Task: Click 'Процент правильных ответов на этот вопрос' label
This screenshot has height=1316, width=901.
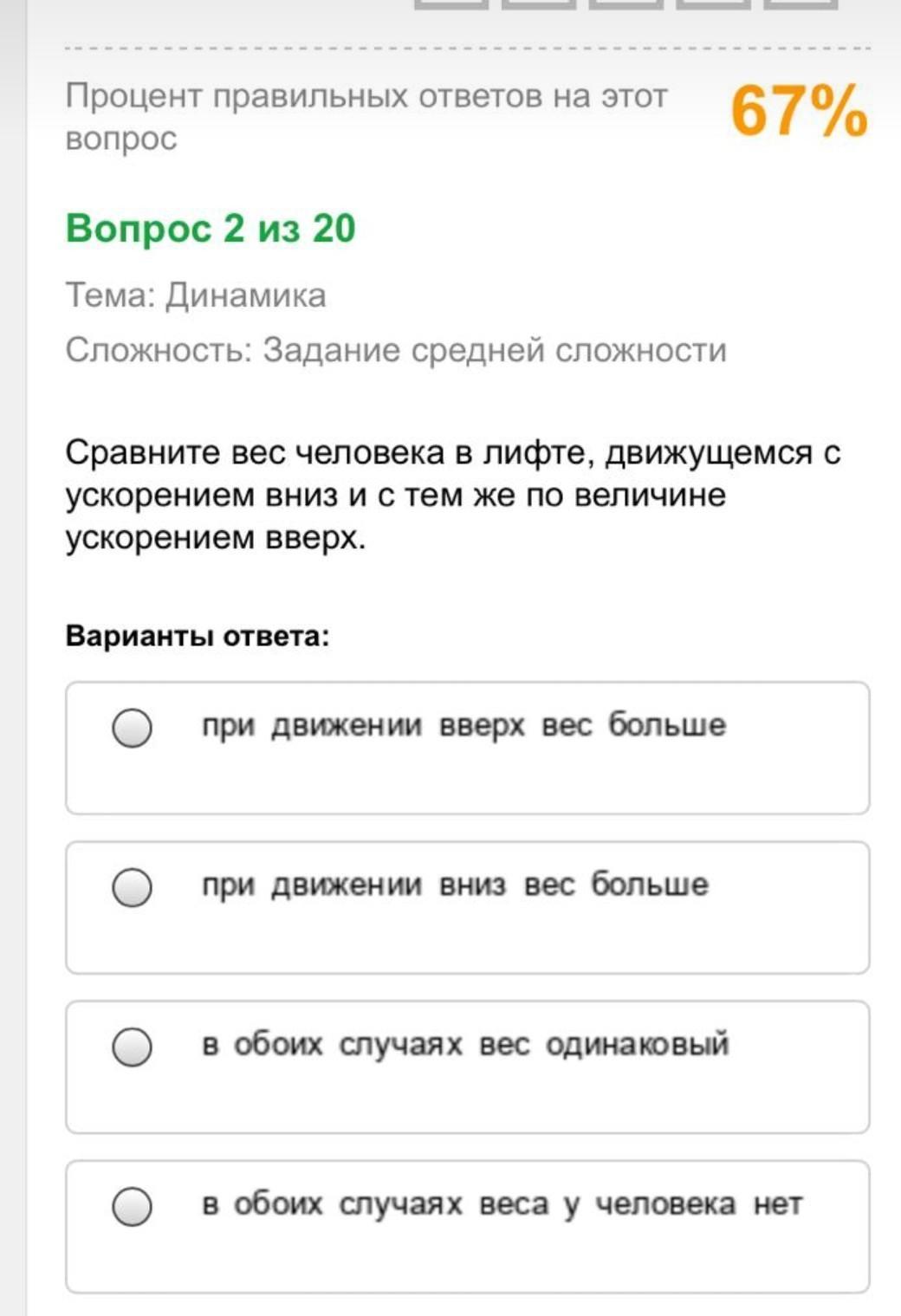Action: coord(366,116)
